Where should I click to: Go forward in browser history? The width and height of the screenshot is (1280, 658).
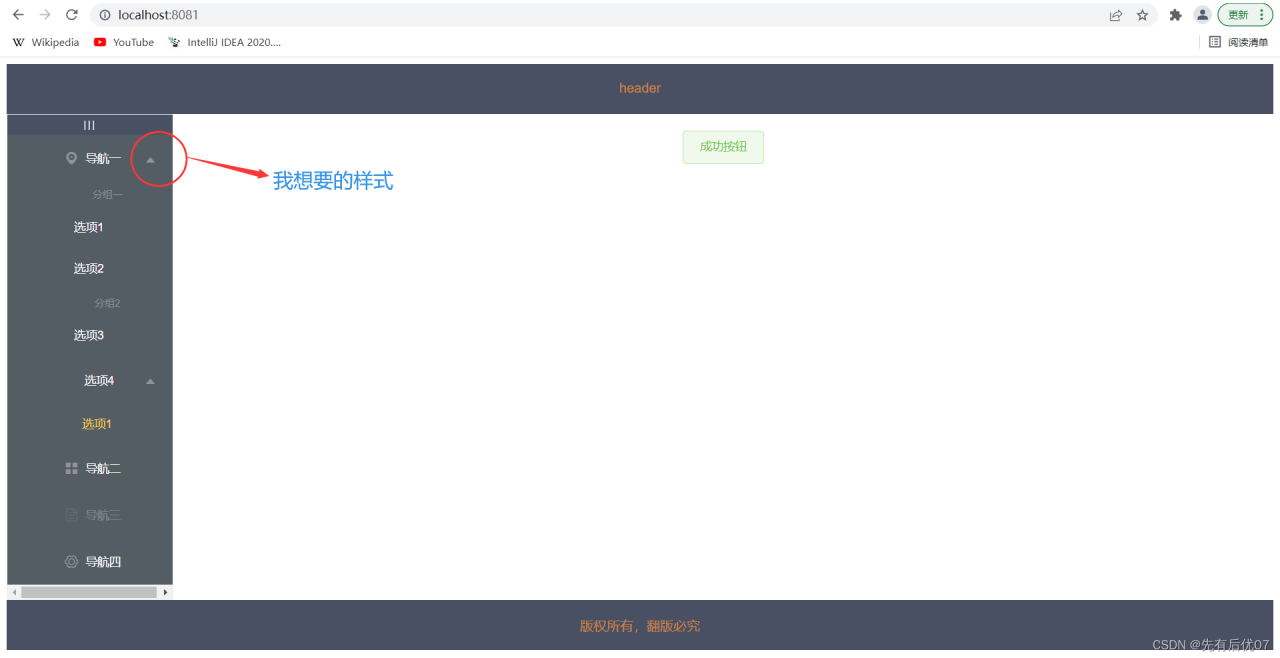point(45,15)
